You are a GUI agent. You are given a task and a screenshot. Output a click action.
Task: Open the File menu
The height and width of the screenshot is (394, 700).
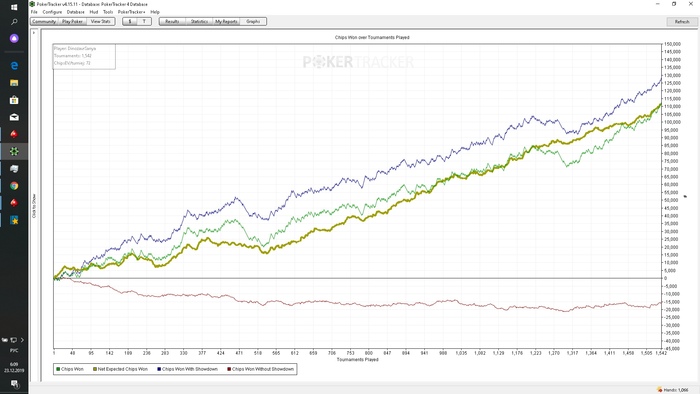click(x=34, y=12)
